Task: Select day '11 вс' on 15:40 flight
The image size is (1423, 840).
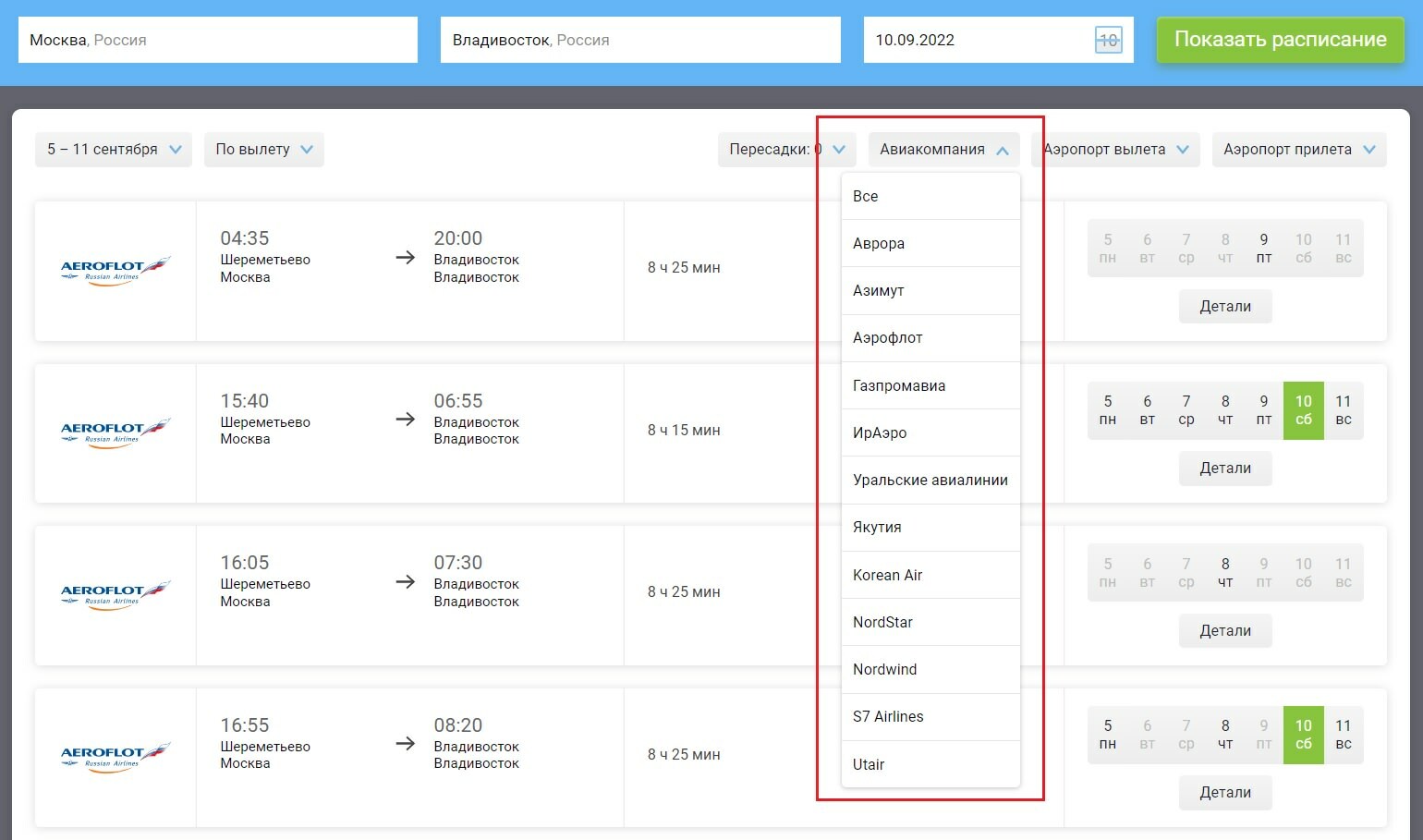Action: pos(1344,410)
